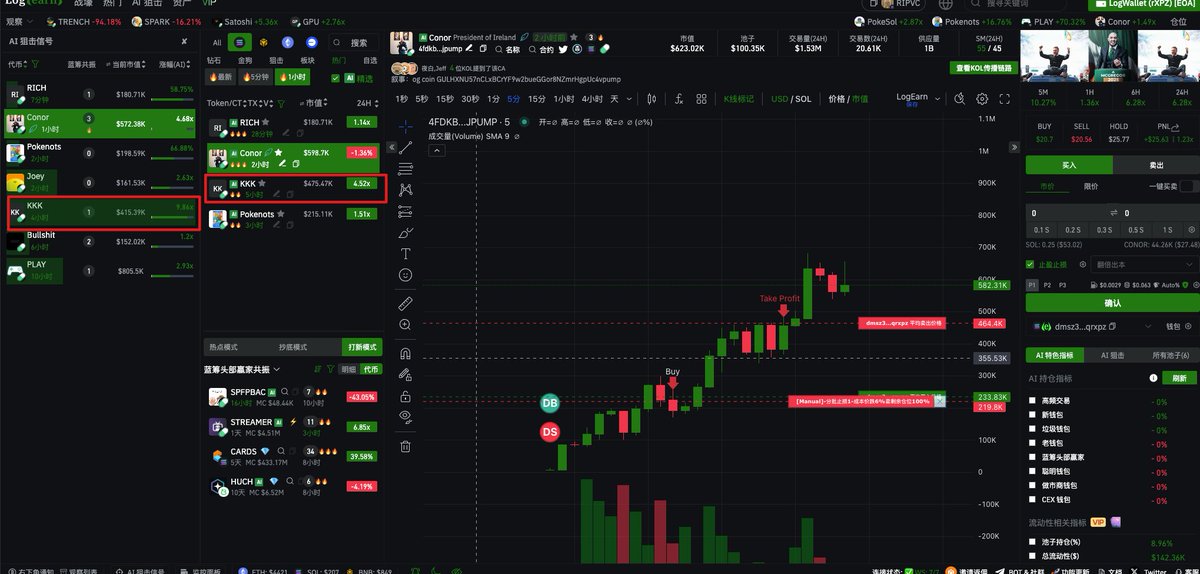Switch to the 打新模式 tab
Viewport: 1200px width, 574px height.
(x=361, y=347)
